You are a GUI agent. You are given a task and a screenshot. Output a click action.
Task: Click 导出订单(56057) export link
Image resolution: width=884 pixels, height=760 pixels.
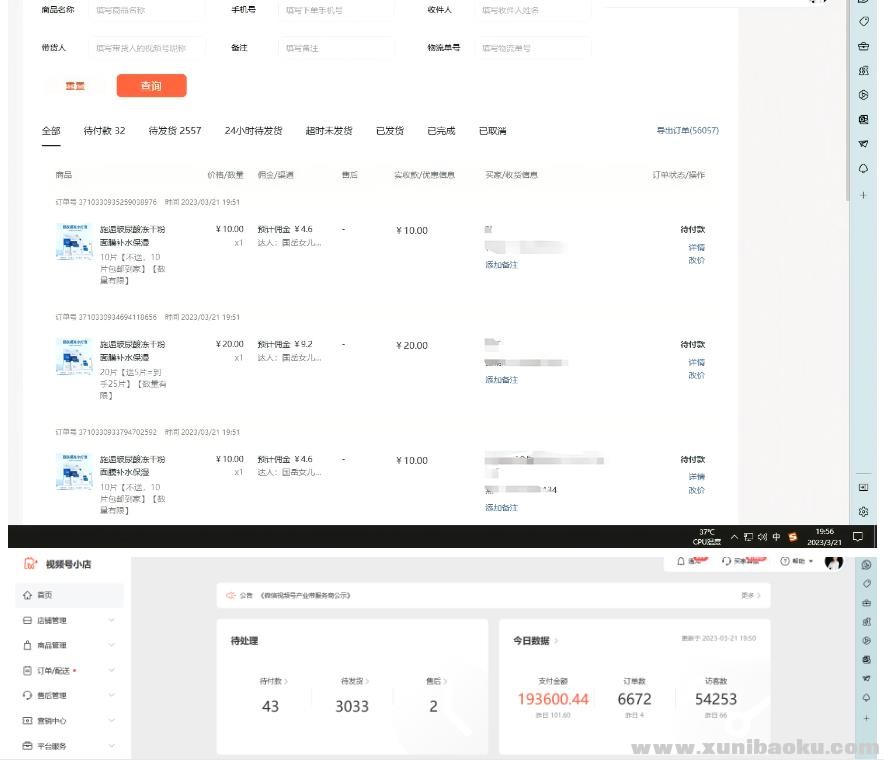coord(687,131)
